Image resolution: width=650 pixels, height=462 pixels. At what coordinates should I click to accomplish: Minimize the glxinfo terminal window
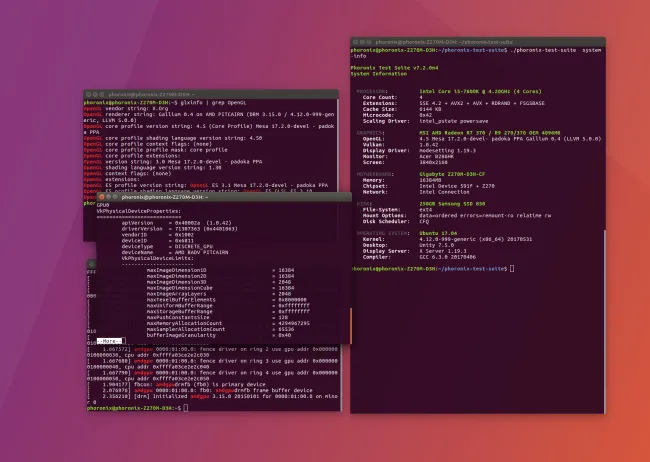coord(95,95)
